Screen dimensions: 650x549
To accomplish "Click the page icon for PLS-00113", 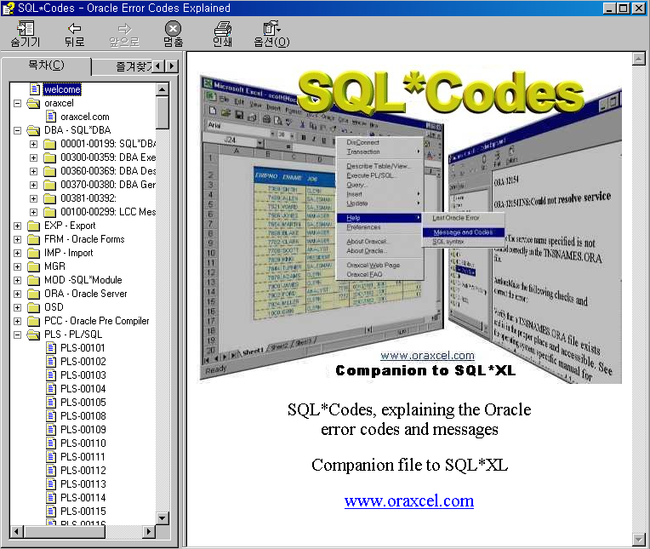I will click(x=51, y=484).
